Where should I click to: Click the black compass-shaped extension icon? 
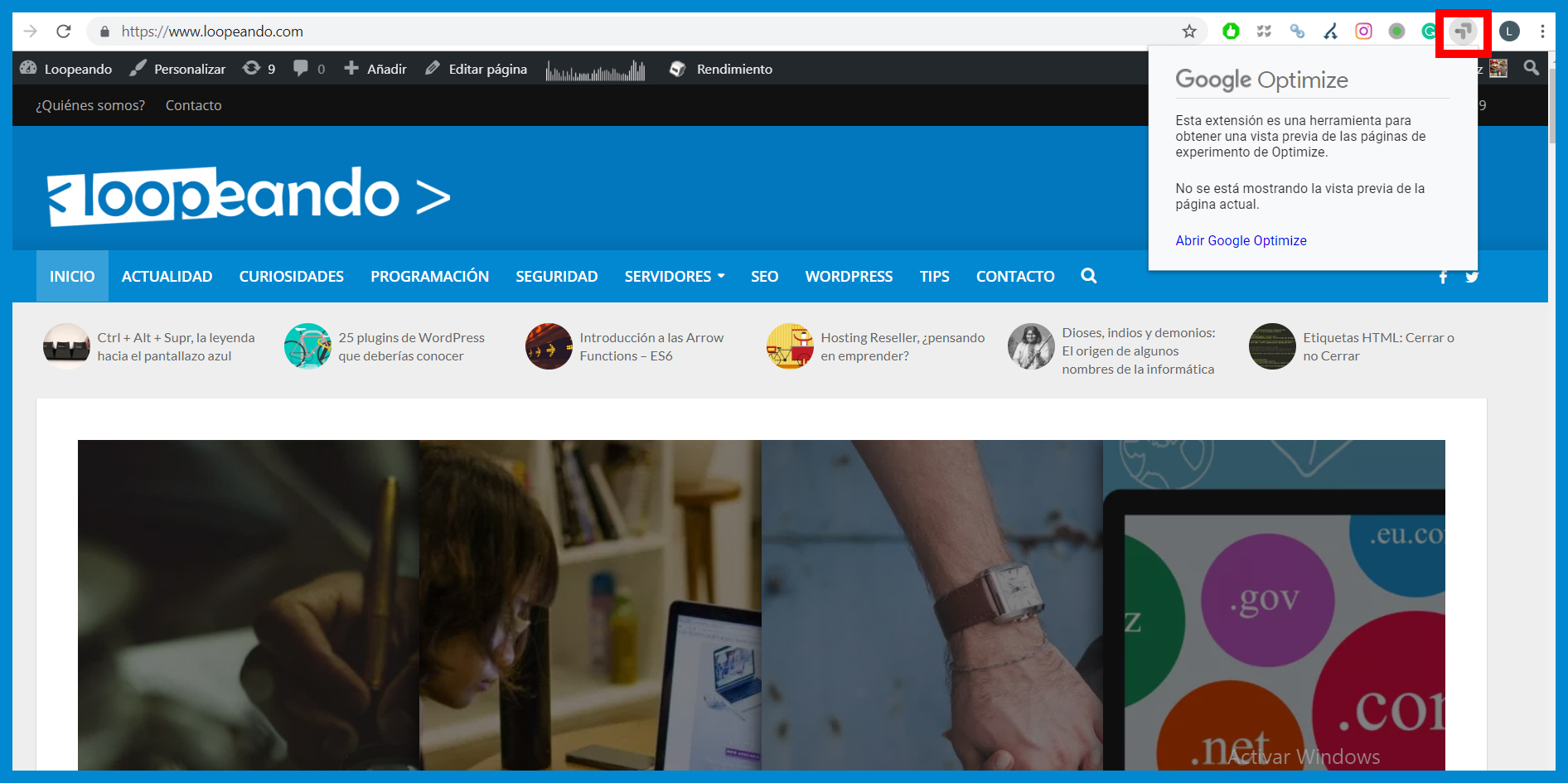coord(1330,31)
